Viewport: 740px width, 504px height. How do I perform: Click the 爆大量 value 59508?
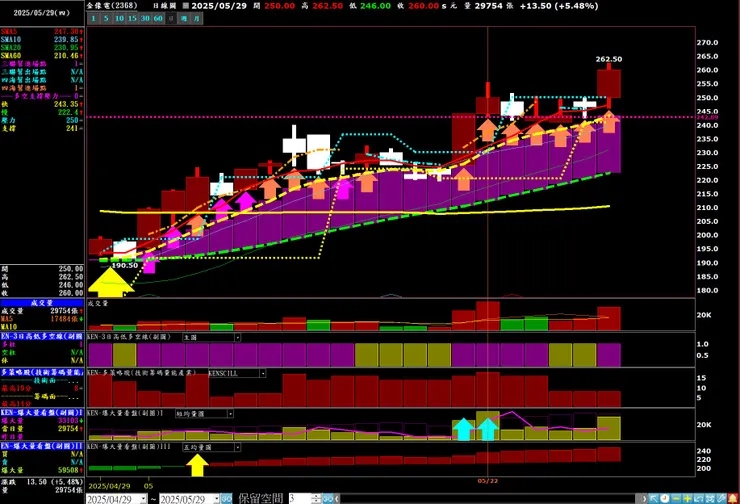[68, 470]
